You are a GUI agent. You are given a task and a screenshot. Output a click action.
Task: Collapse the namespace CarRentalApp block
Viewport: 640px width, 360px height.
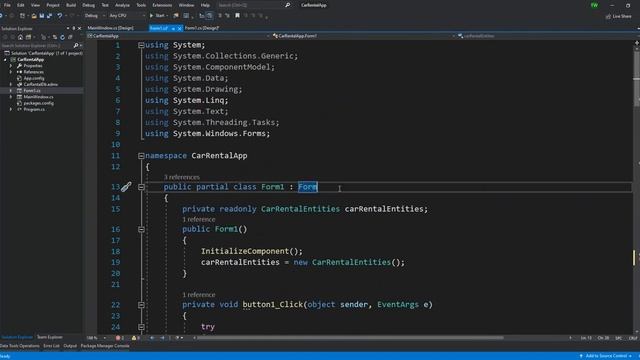click(x=141, y=156)
